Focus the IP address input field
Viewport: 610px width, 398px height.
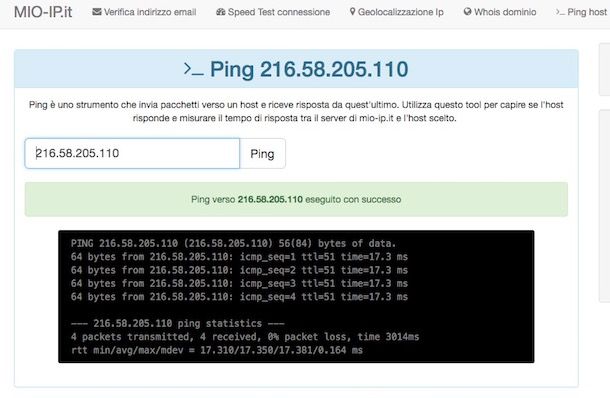click(132, 153)
